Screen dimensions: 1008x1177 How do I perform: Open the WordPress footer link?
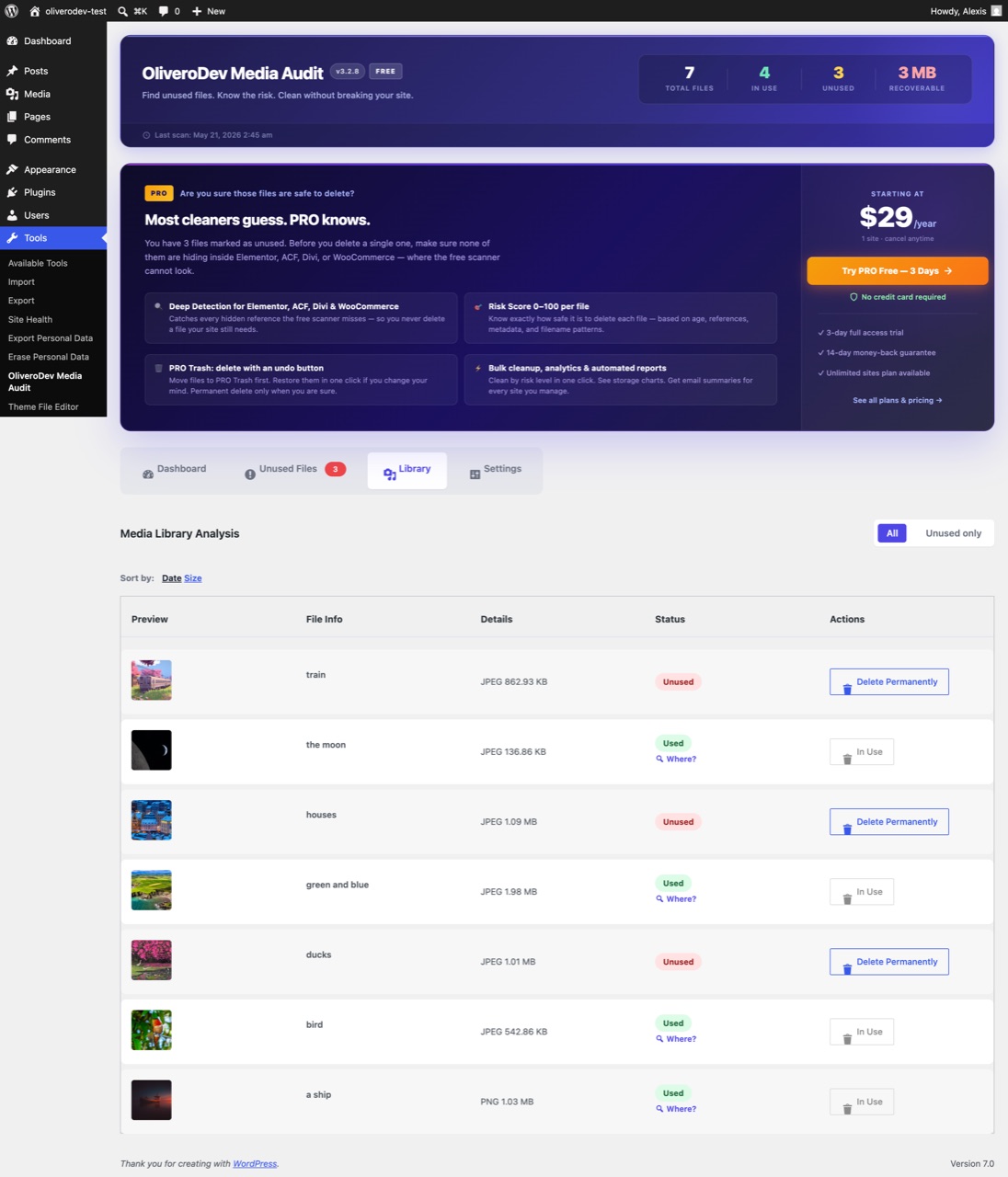click(x=255, y=1164)
